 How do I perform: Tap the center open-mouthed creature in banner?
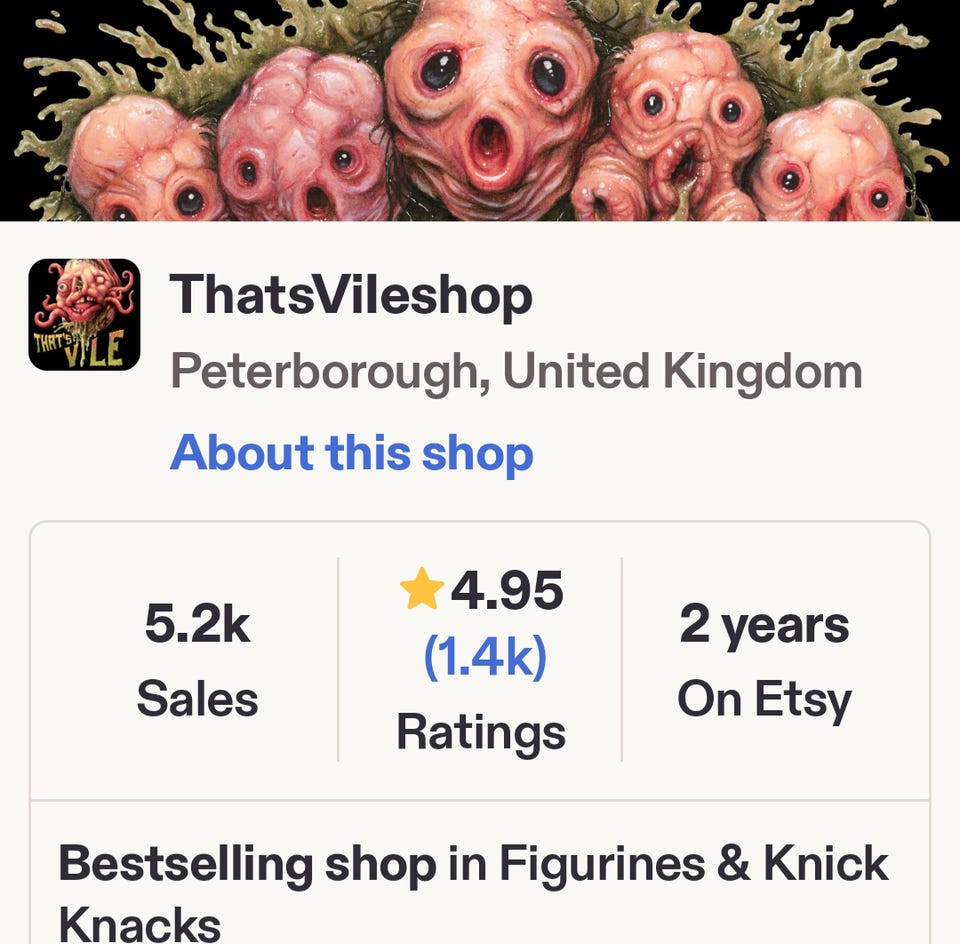pos(492,109)
